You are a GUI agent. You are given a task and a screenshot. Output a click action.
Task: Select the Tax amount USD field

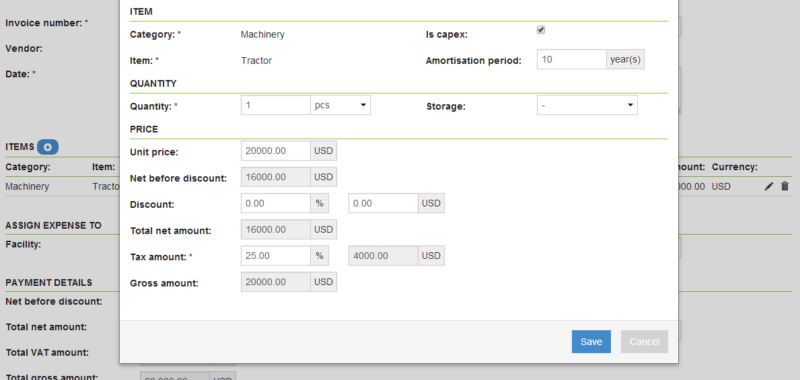click(x=383, y=256)
